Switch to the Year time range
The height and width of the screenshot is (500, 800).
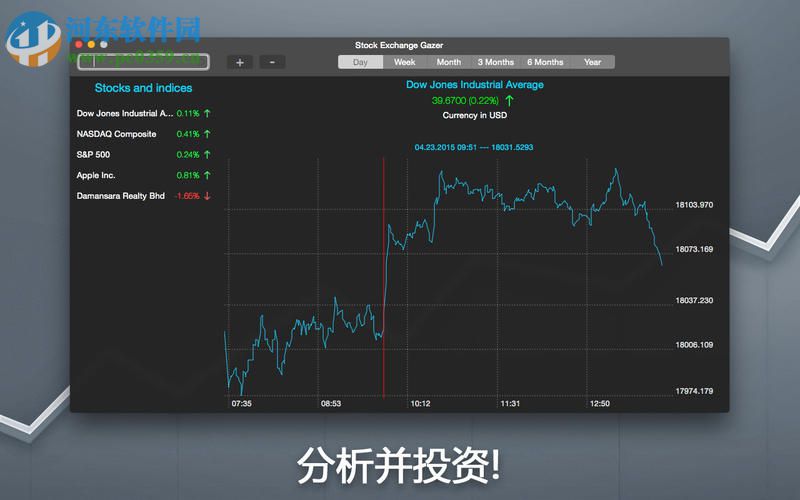pos(592,62)
